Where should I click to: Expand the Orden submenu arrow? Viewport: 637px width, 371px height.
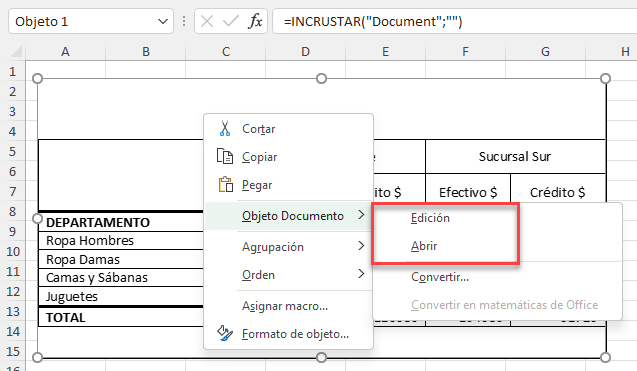click(361, 274)
